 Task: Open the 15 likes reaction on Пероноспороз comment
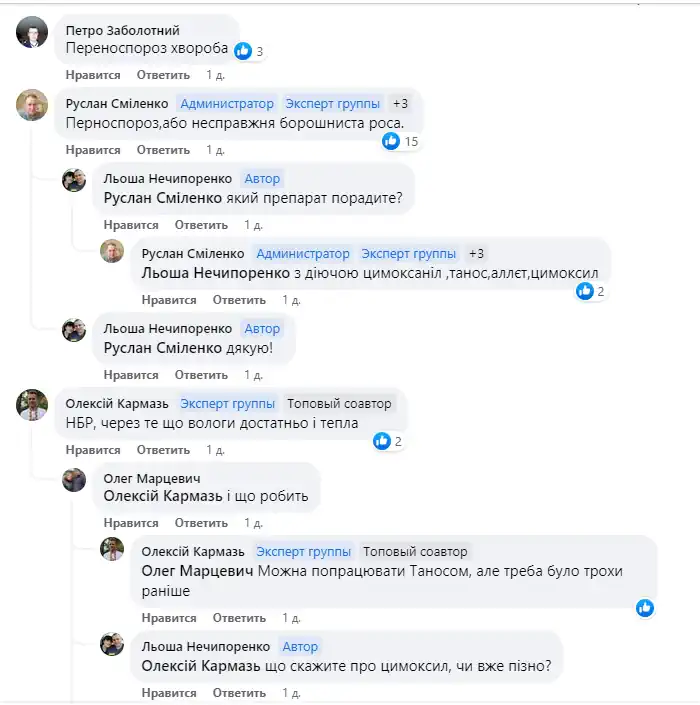point(400,142)
